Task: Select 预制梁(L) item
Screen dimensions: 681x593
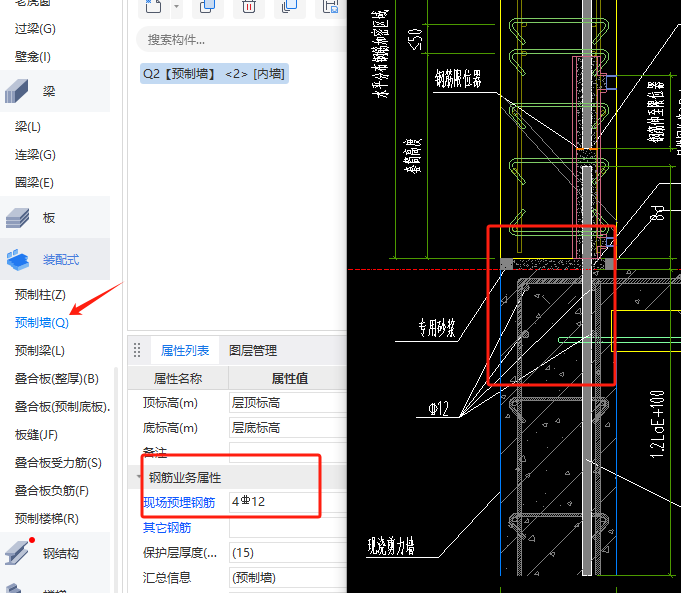Action: [x=40, y=351]
